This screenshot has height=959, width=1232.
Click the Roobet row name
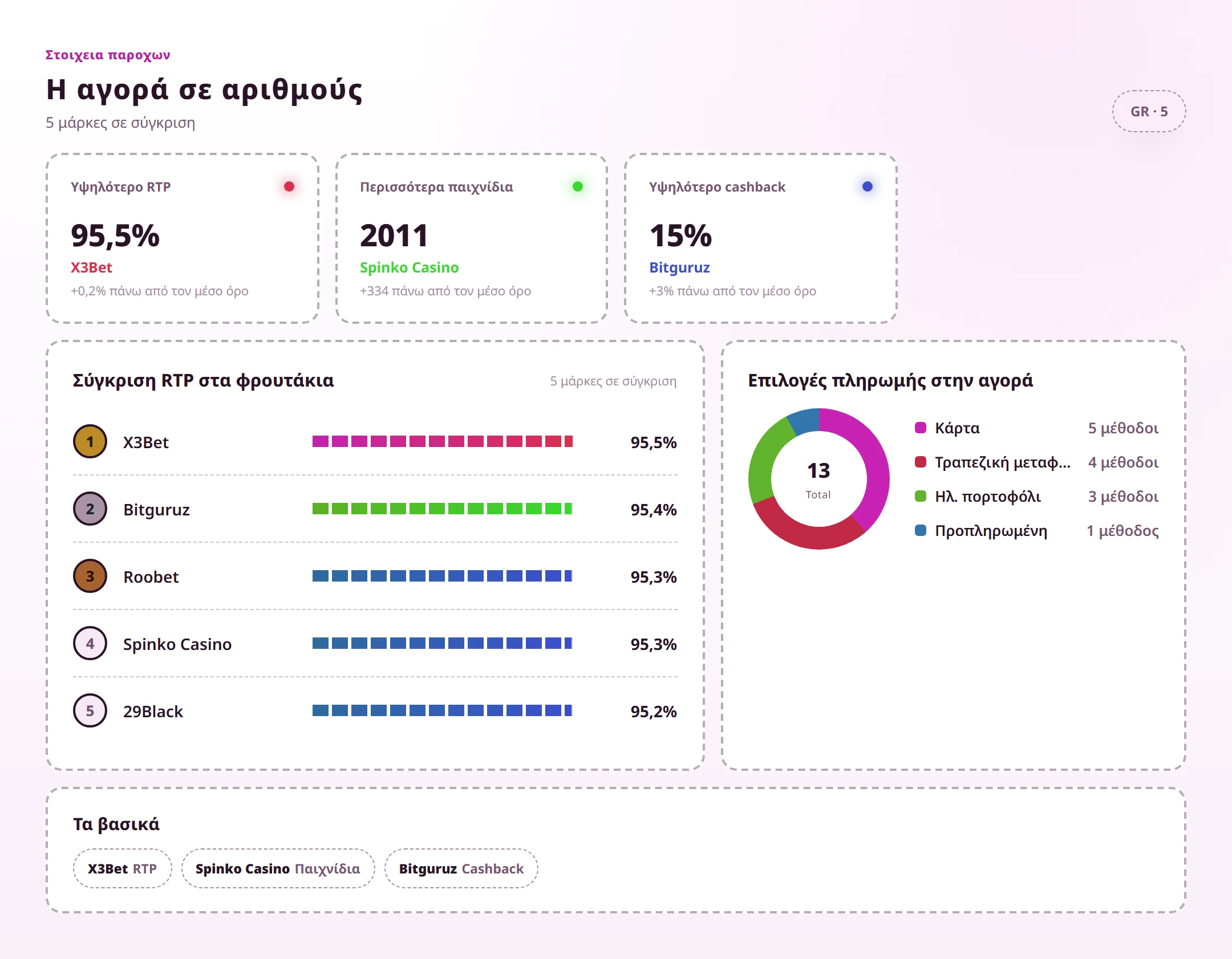151,577
